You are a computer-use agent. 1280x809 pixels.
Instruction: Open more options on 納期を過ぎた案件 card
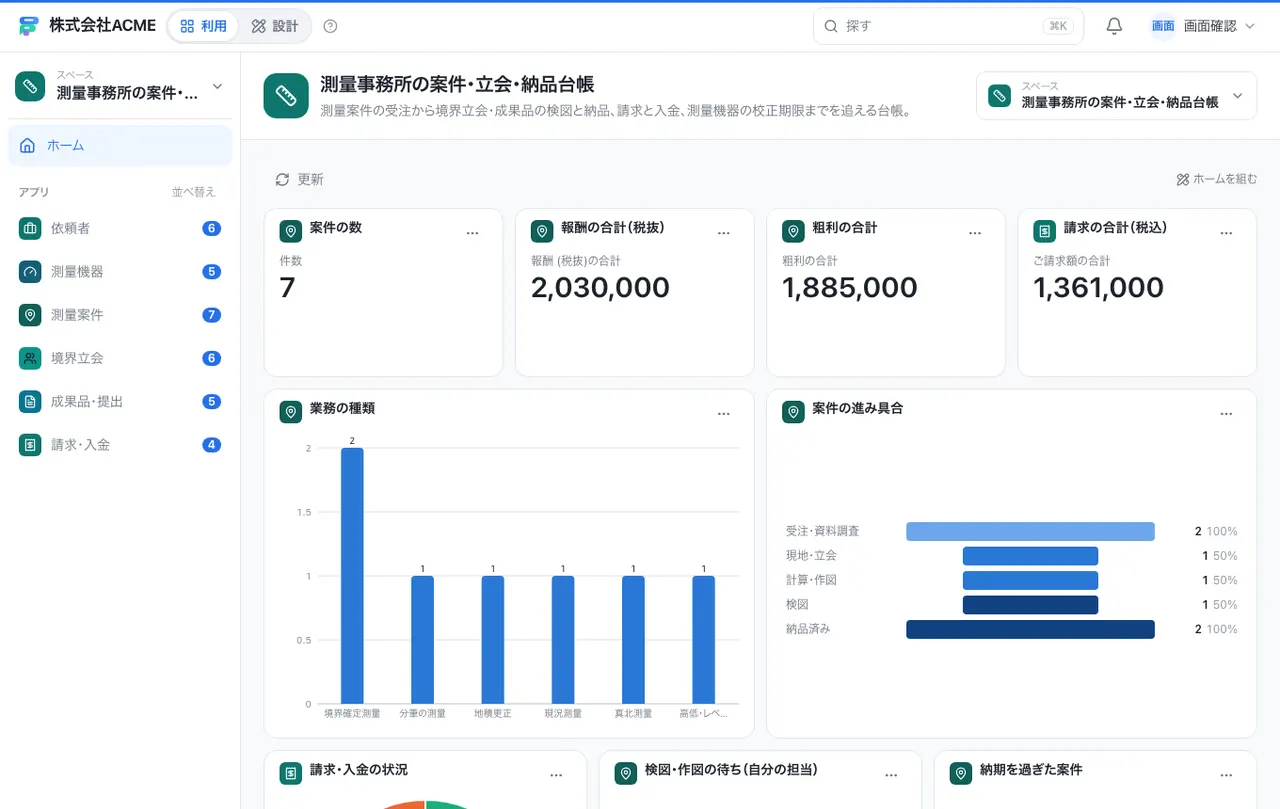pos(1227,775)
